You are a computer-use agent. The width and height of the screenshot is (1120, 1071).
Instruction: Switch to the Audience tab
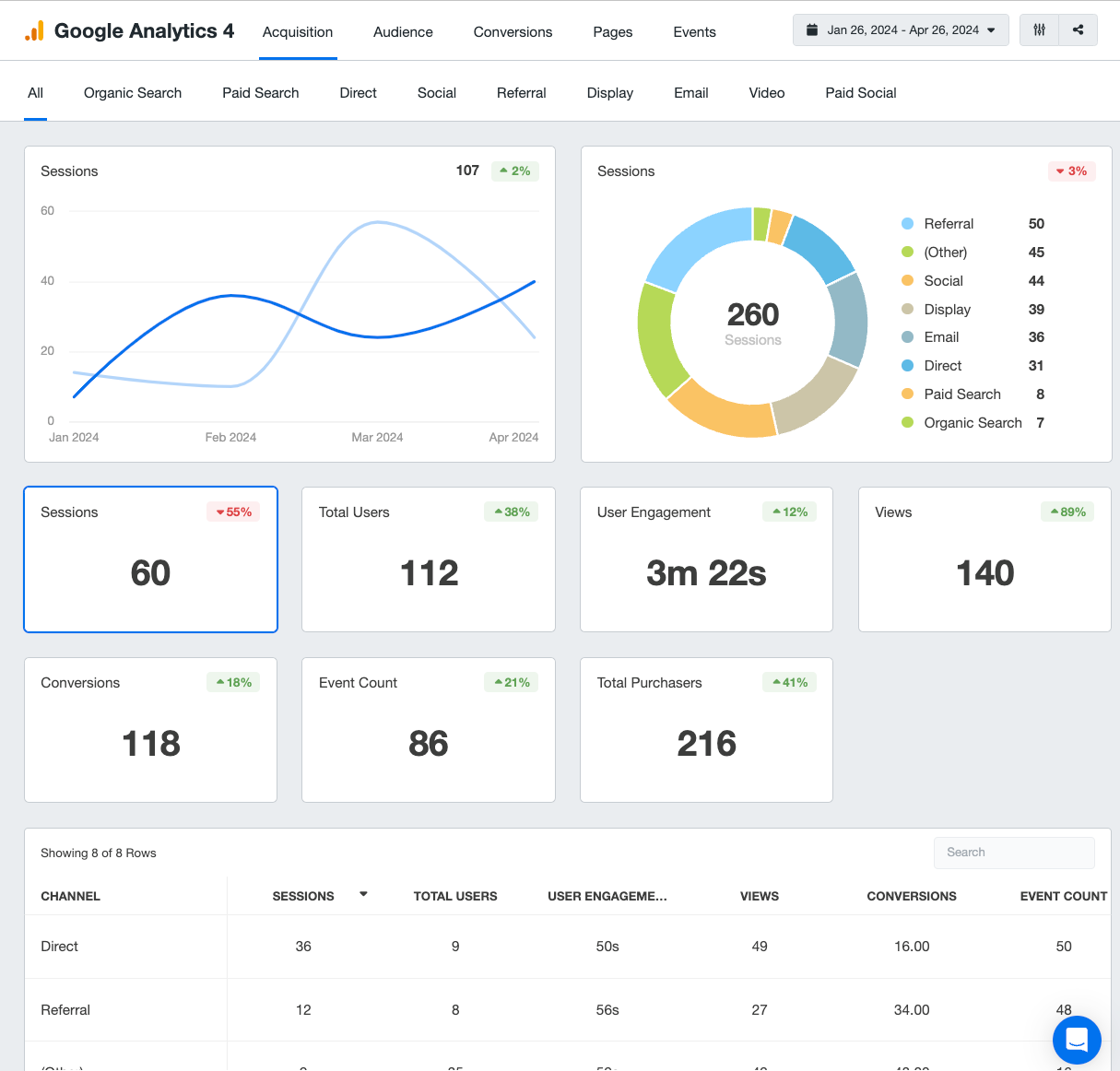point(403,31)
